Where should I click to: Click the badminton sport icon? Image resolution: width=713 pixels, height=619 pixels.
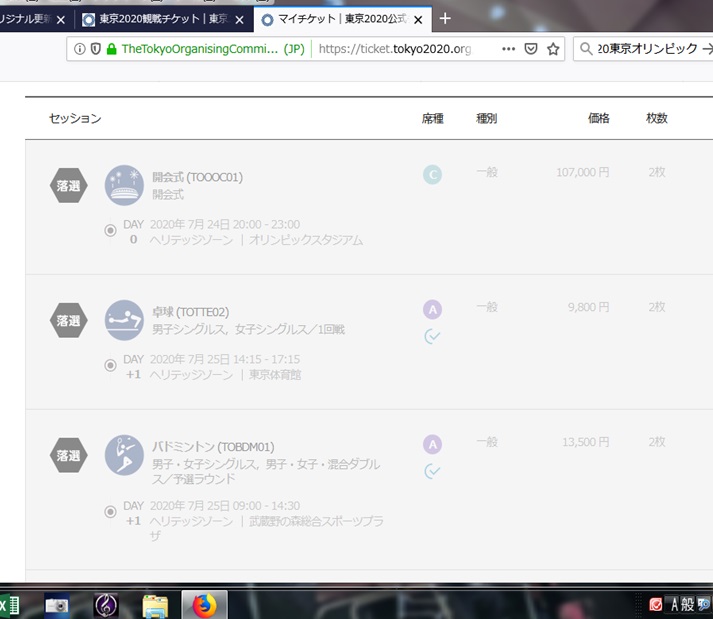(x=124, y=455)
